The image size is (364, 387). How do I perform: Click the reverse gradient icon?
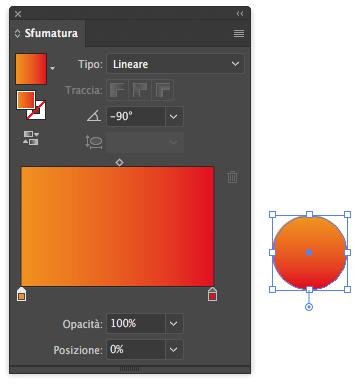click(31, 138)
